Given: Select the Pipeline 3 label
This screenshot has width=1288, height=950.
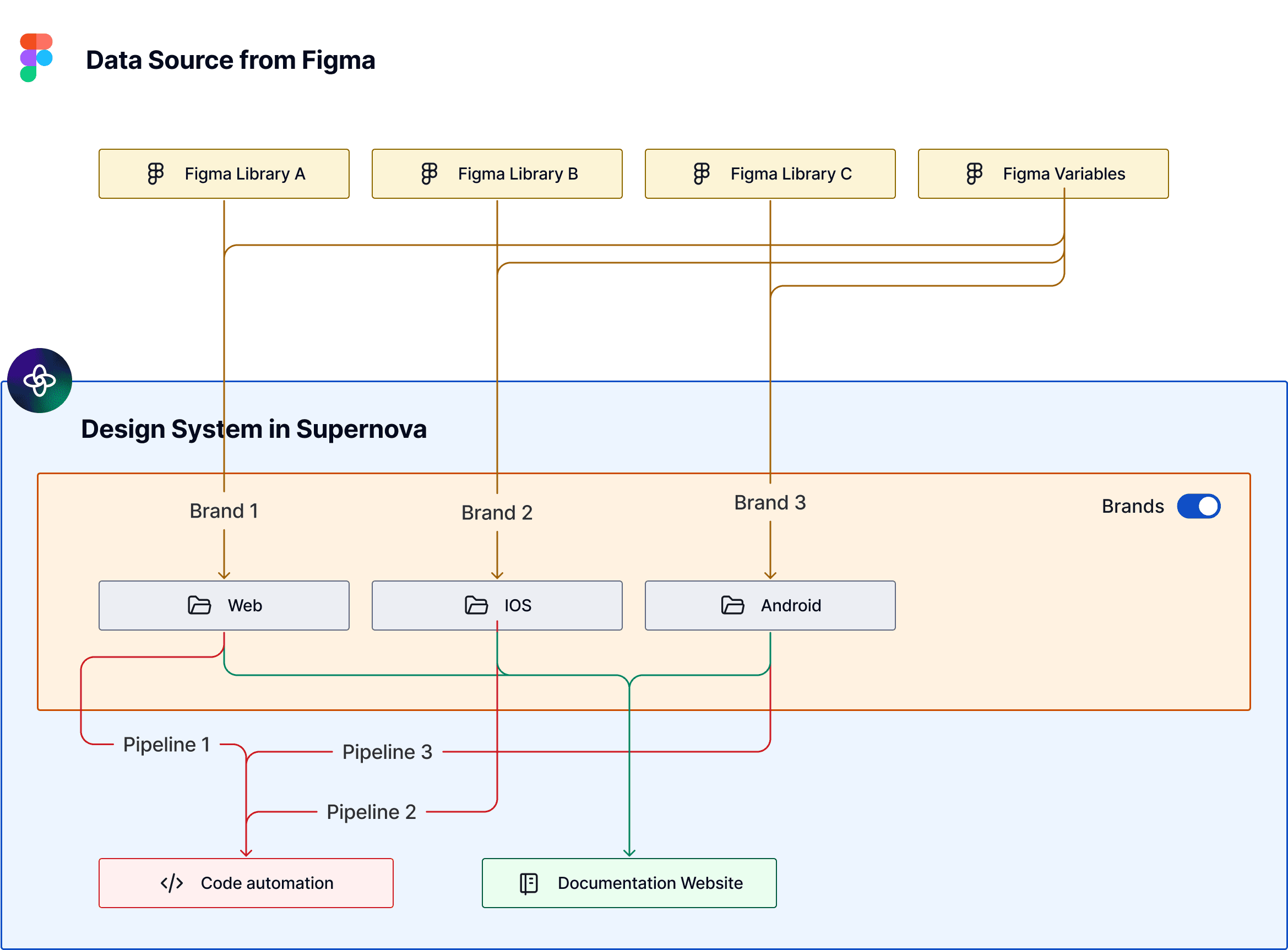Looking at the screenshot, I should click(x=387, y=752).
